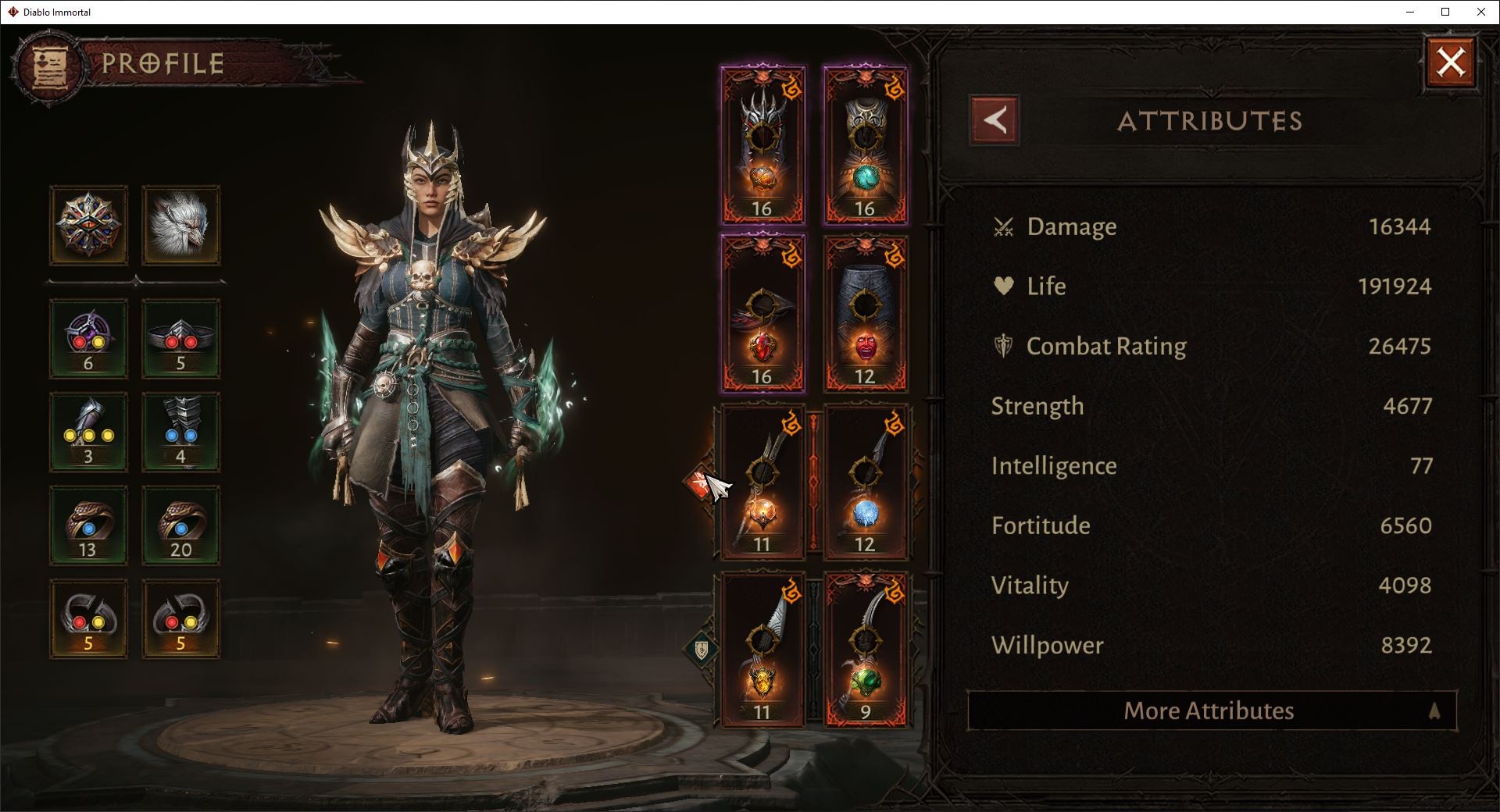Open the pants slot ranked 12

(865, 314)
